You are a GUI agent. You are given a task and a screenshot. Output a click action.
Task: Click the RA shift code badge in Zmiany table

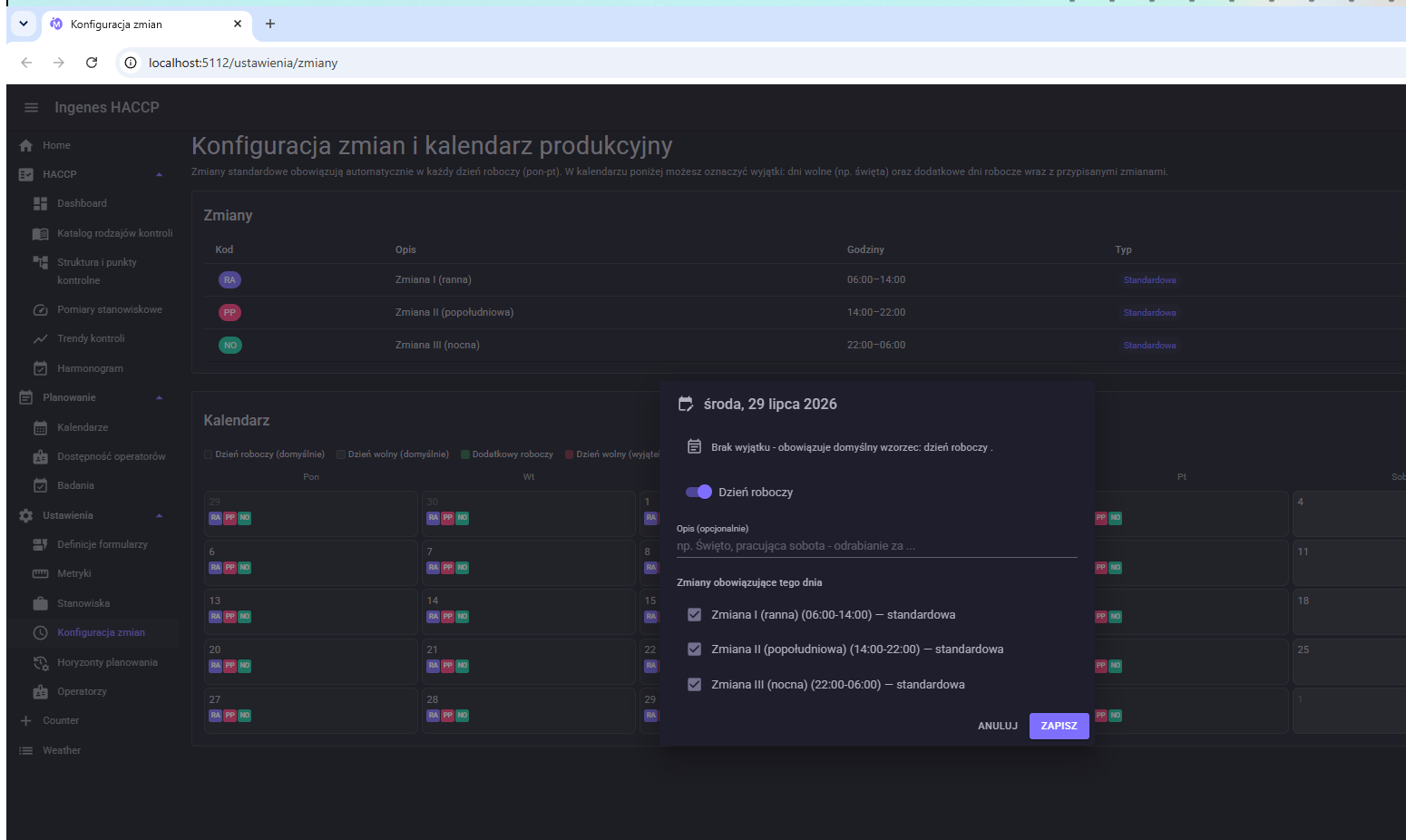point(229,279)
